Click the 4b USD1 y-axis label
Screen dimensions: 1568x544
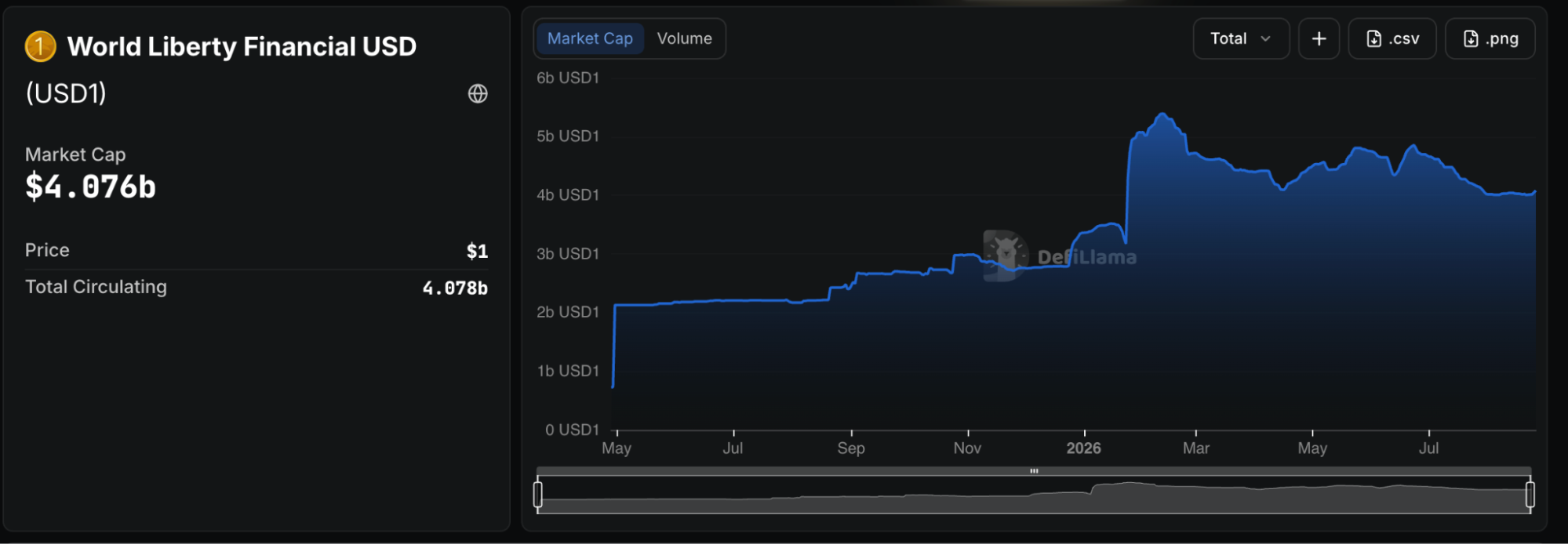[568, 194]
